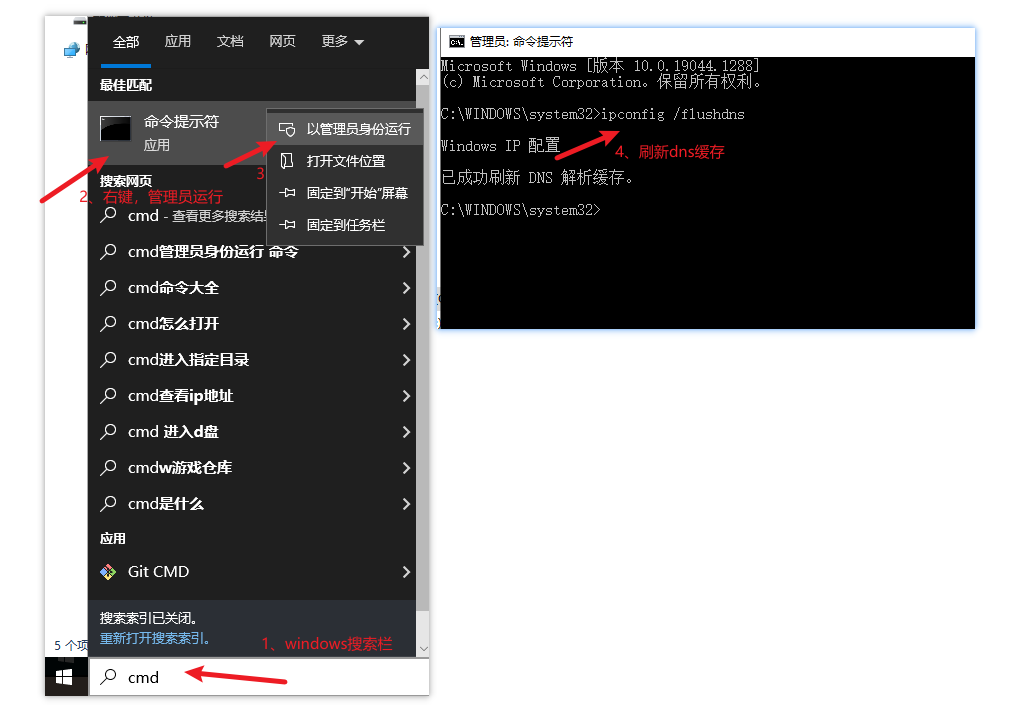Click the results scrollbar up arrow

pos(423,77)
